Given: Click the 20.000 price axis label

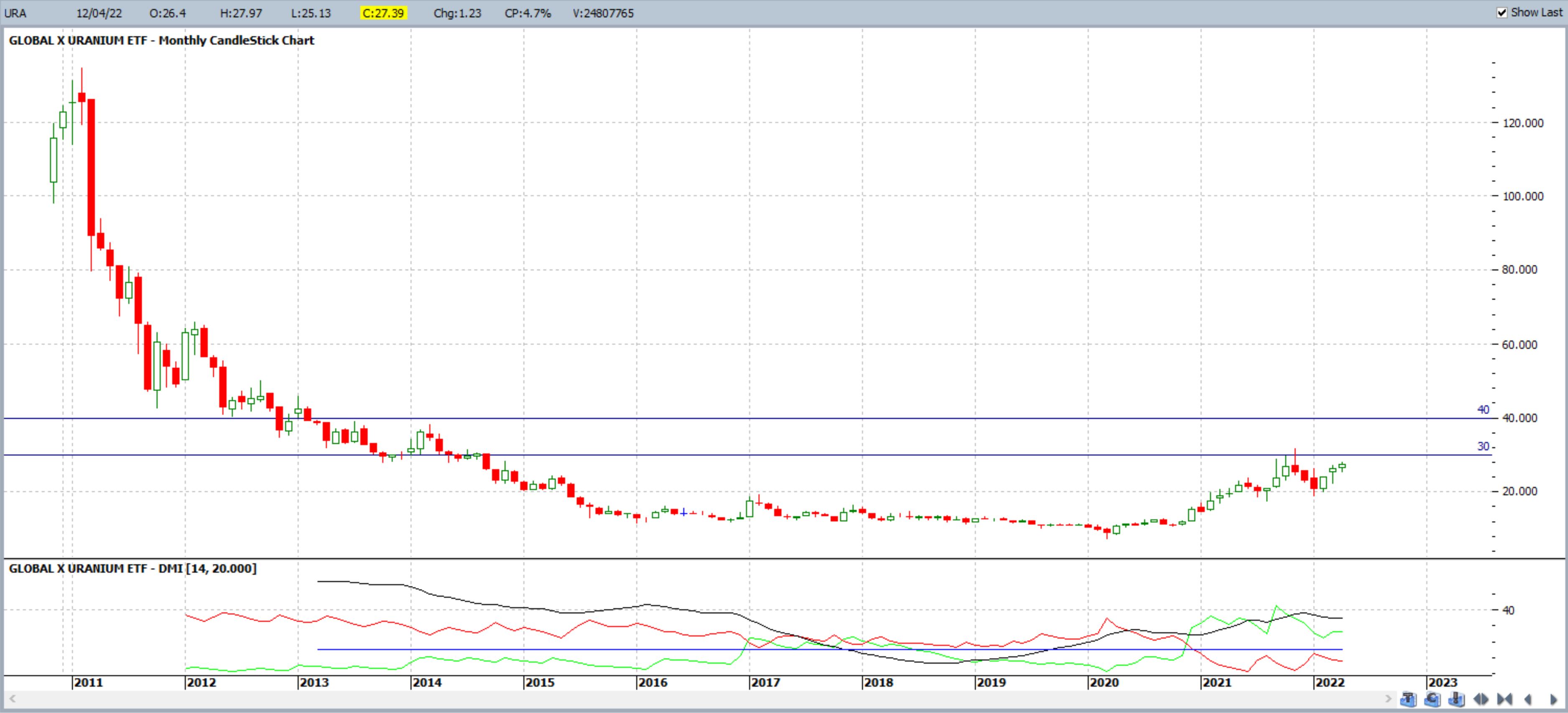Looking at the screenshot, I should point(1520,491).
